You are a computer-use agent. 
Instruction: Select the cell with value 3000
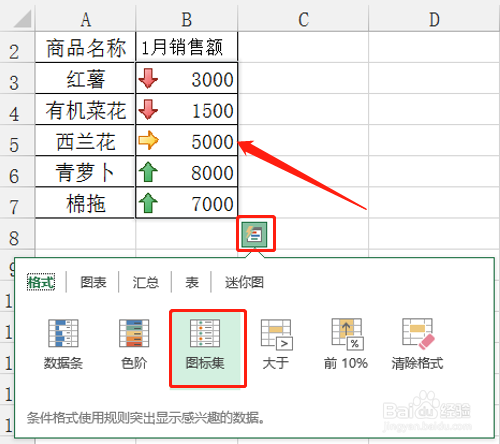tap(187, 78)
